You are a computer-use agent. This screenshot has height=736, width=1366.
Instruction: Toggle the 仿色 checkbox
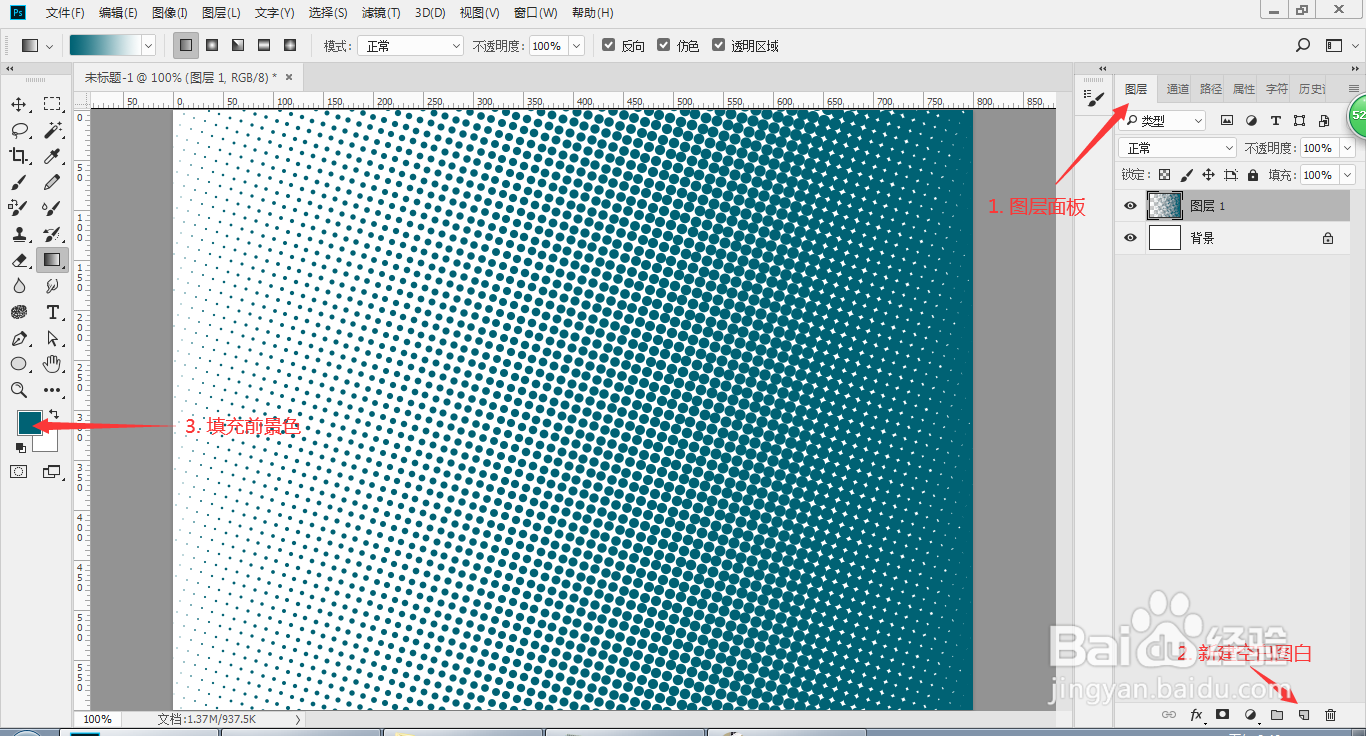(x=663, y=45)
